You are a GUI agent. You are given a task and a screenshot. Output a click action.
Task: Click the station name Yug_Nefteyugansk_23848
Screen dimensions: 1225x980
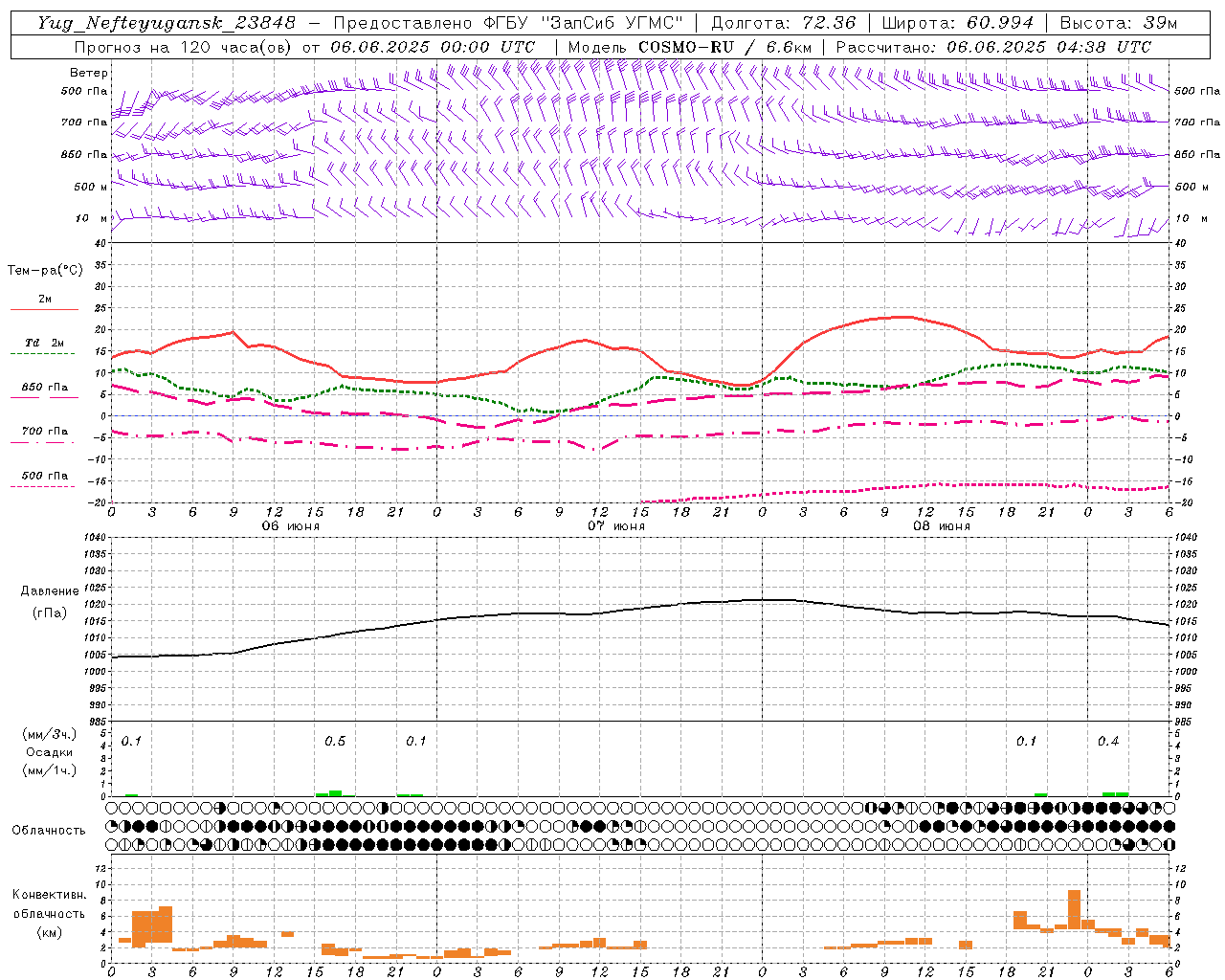[x=167, y=23]
